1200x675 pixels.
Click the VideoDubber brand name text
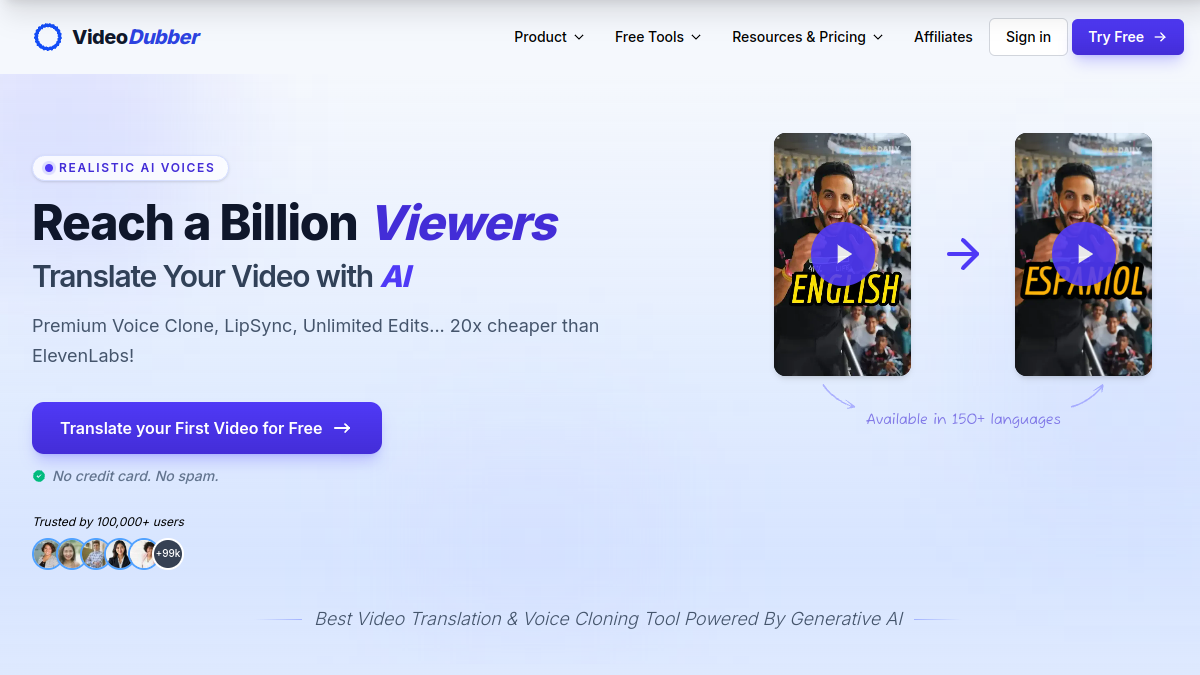136,37
